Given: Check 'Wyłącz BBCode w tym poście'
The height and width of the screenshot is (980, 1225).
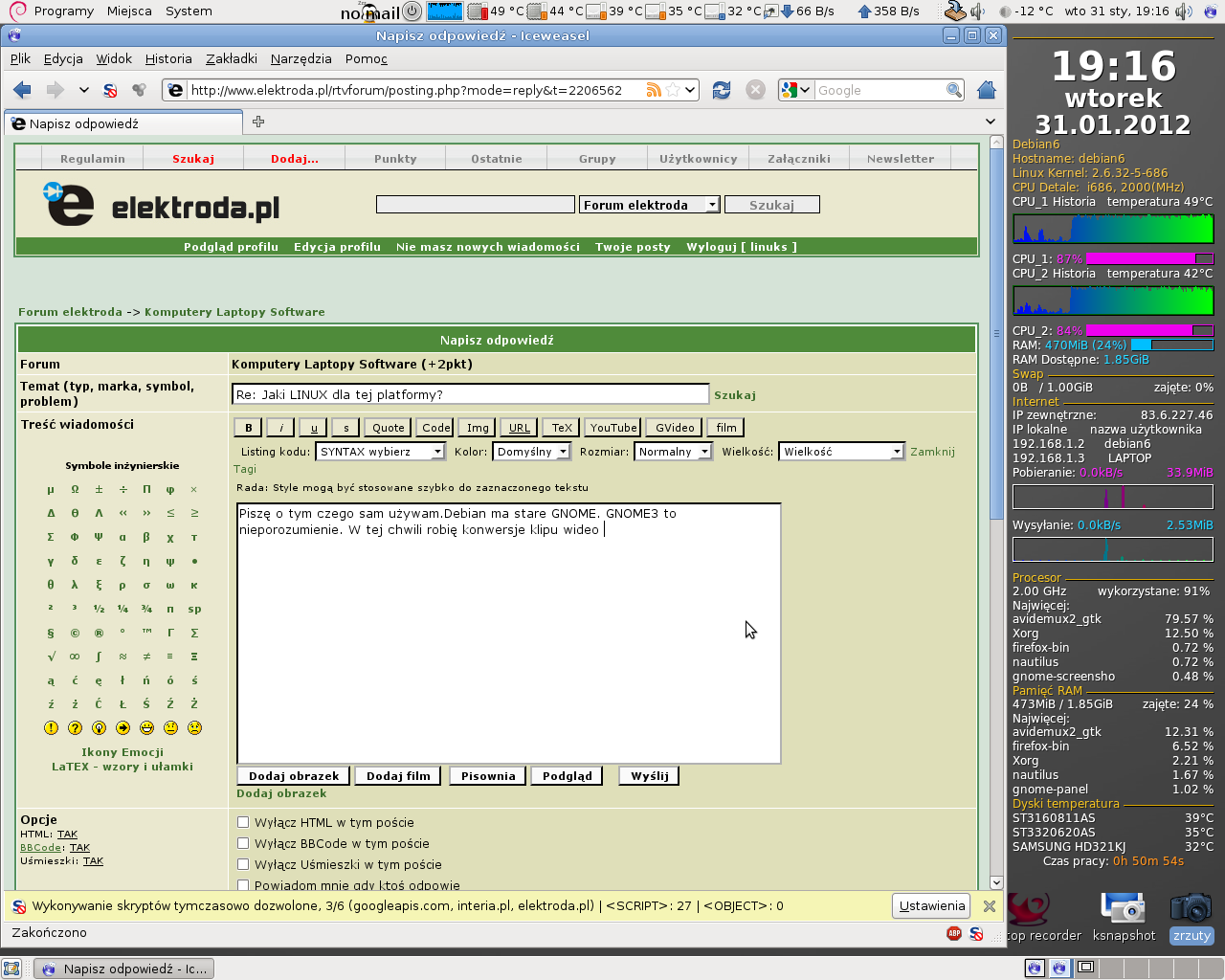Looking at the screenshot, I should 243,843.
